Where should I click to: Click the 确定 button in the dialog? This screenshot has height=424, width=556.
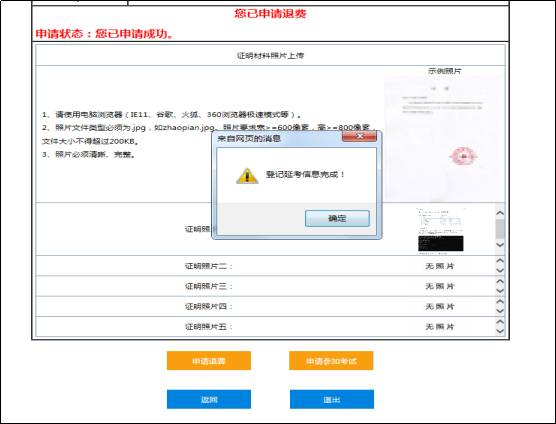point(337,218)
